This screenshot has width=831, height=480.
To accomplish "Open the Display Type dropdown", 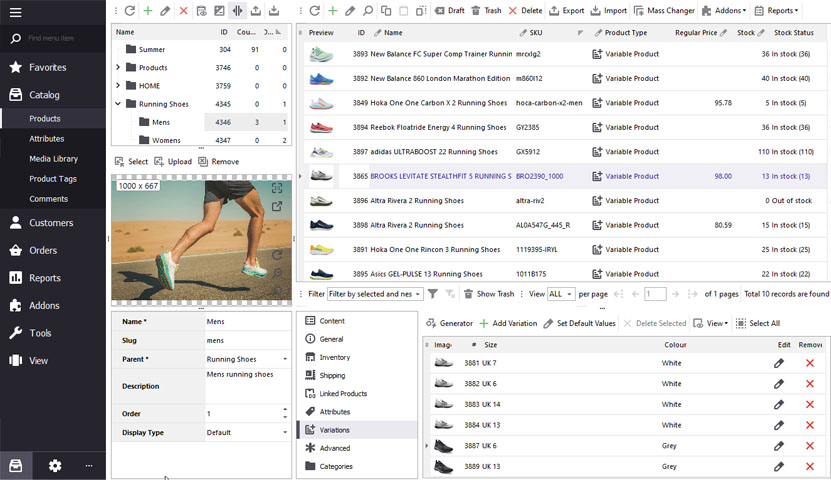I will [285, 433].
